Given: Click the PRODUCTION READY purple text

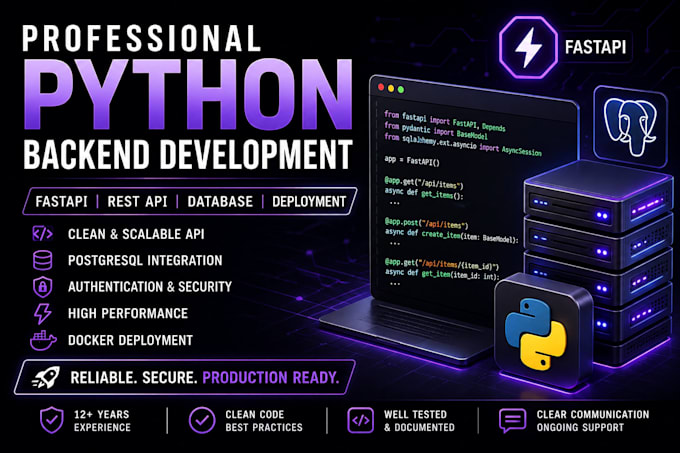Looking at the screenshot, I should pyautogui.click(x=270, y=378).
